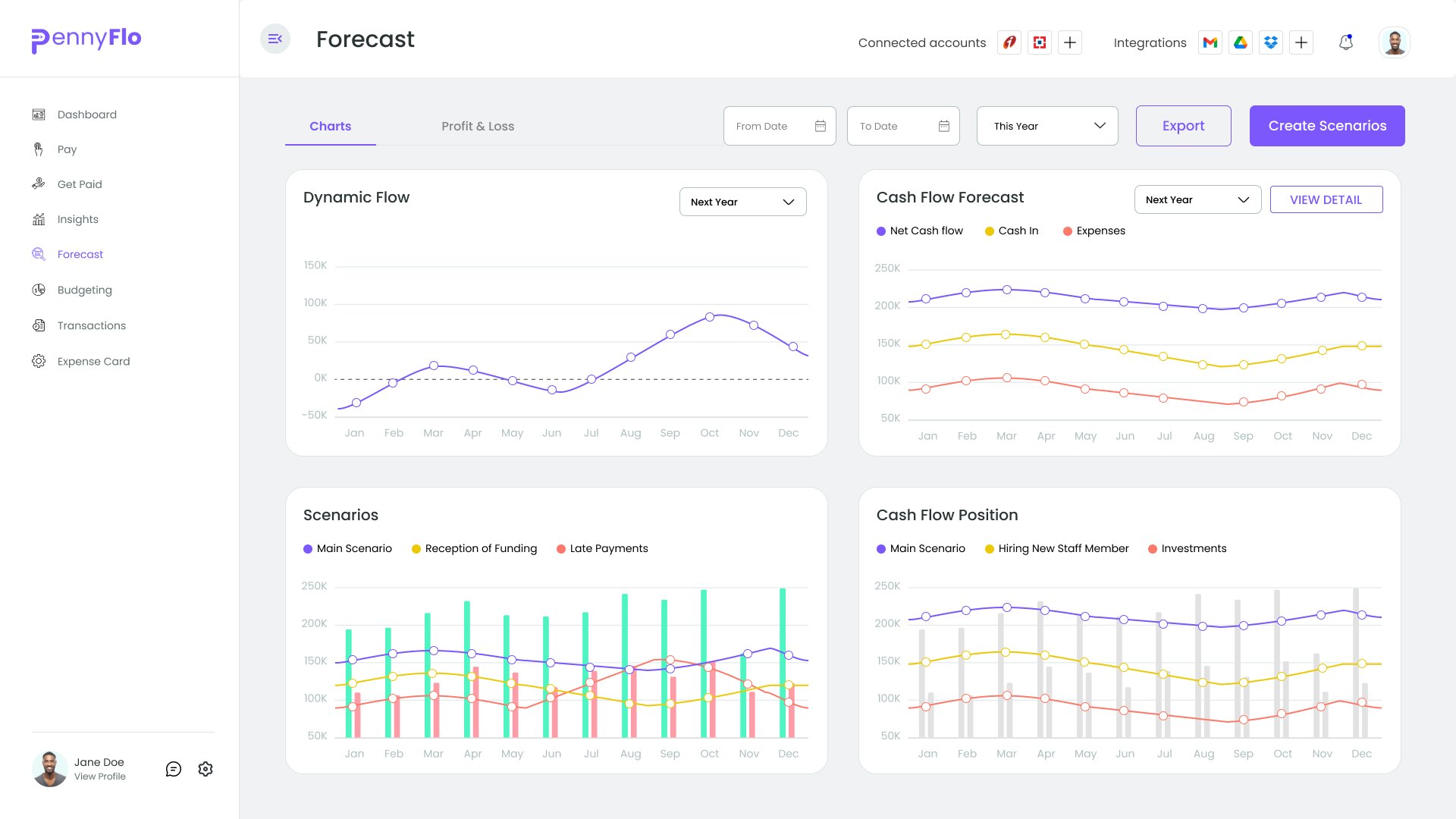Toggle Net Cash flow legend series

(x=919, y=231)
